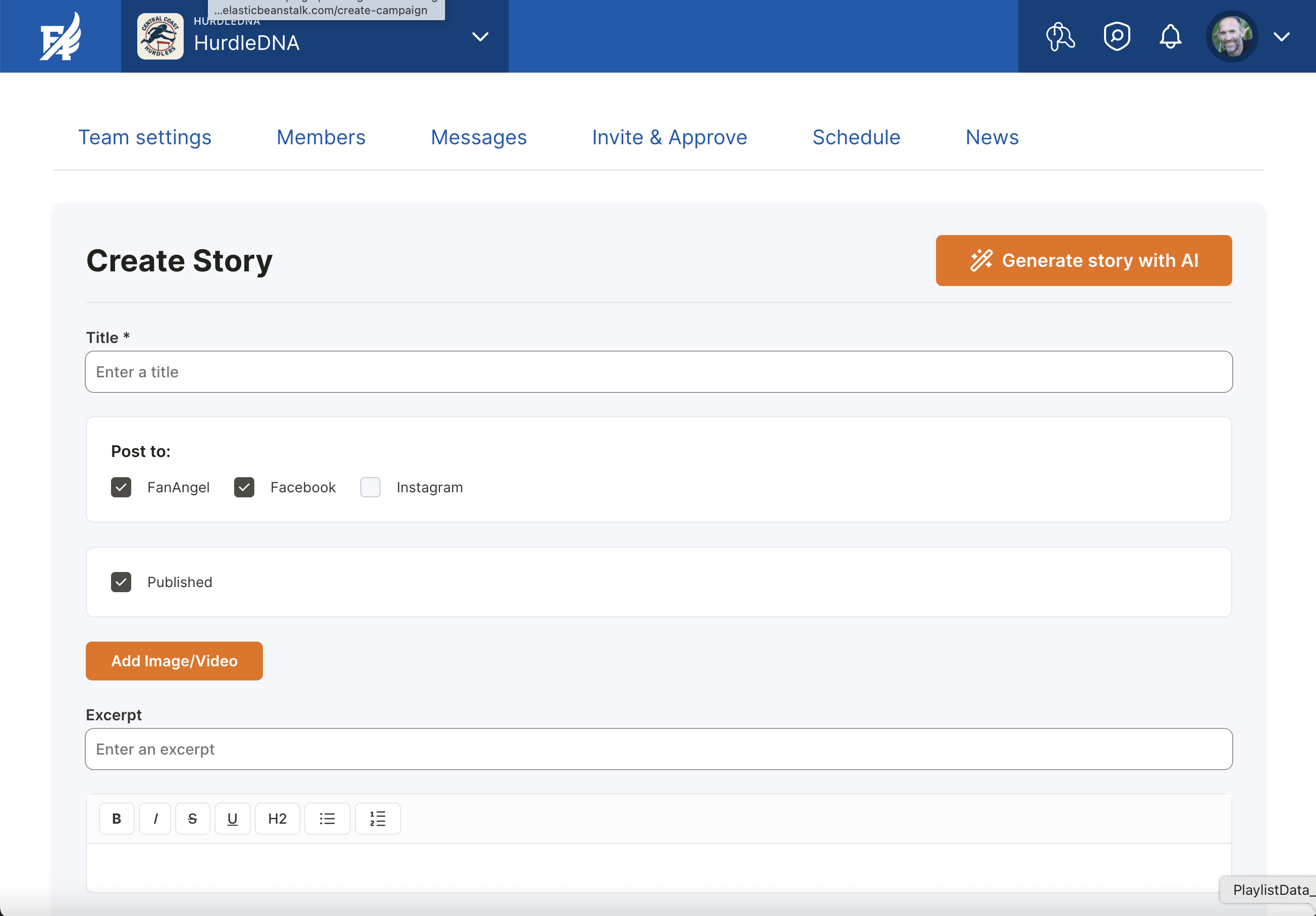1316x916 pixels.
Task: Click the shield search icon
Action: coord(1116,37)
